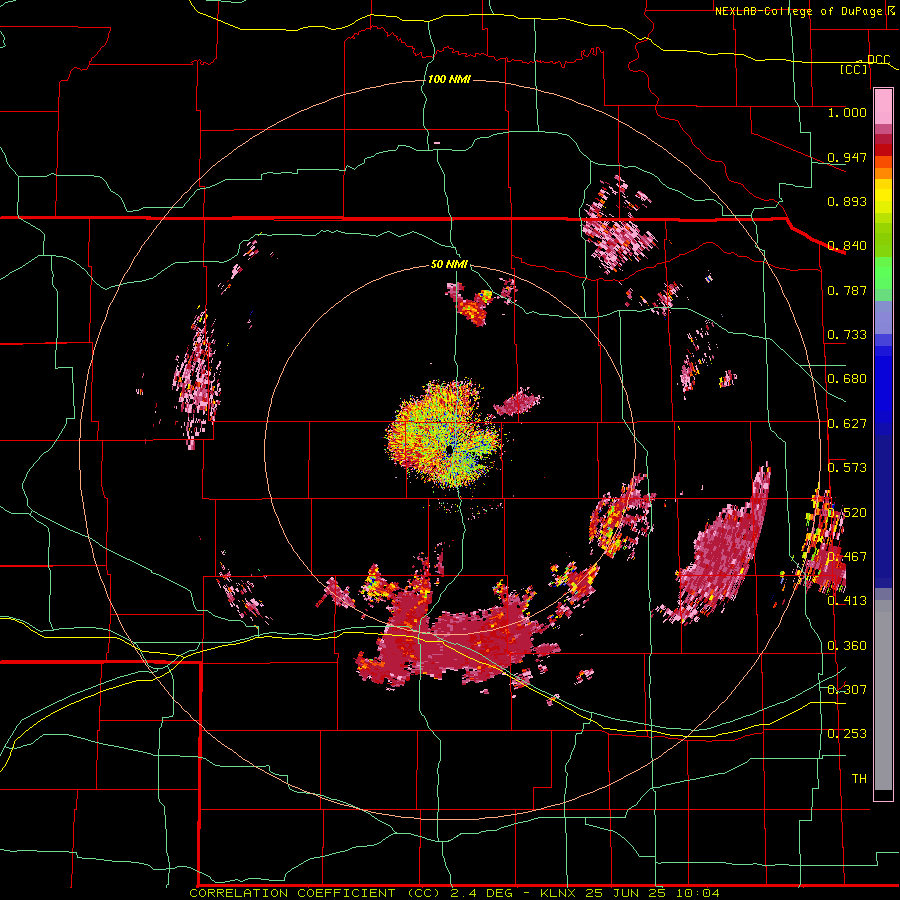Click the NEXLAB-College of DuPage label
This screenshot has width=900, height=900.
[797, 11]
